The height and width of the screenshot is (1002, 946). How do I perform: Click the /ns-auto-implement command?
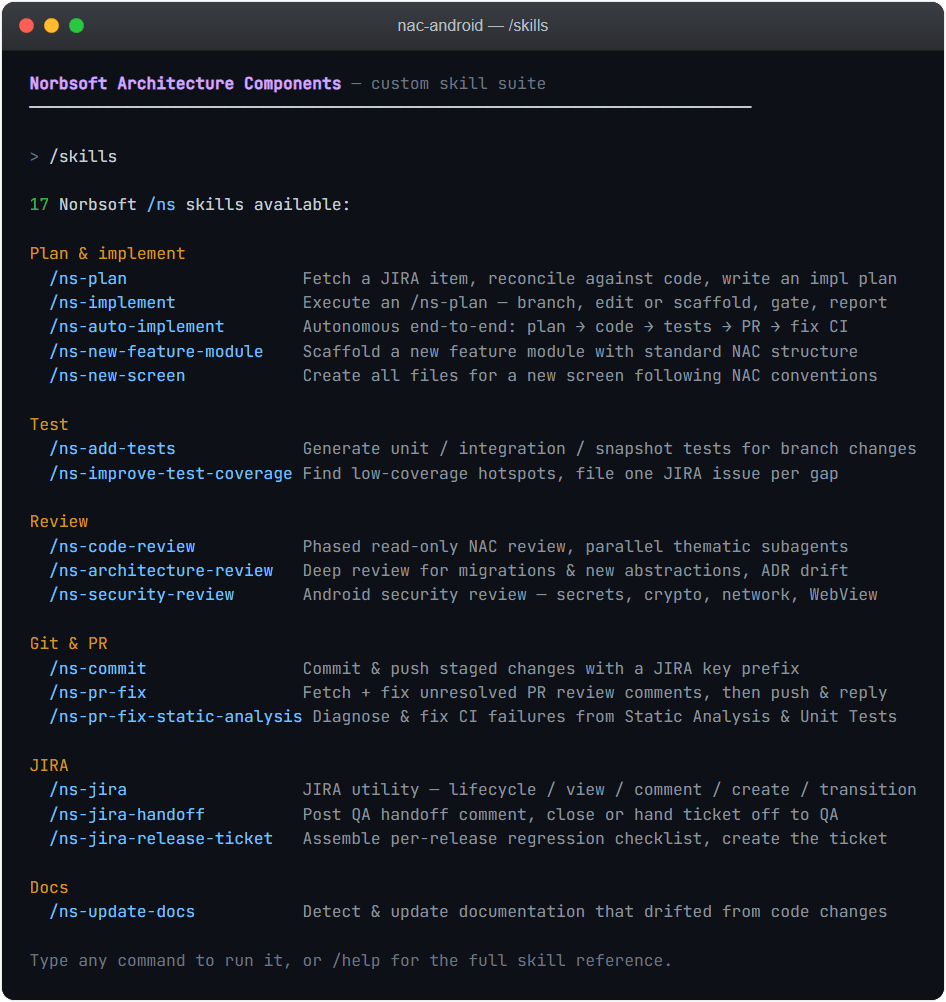coord(137,327)
